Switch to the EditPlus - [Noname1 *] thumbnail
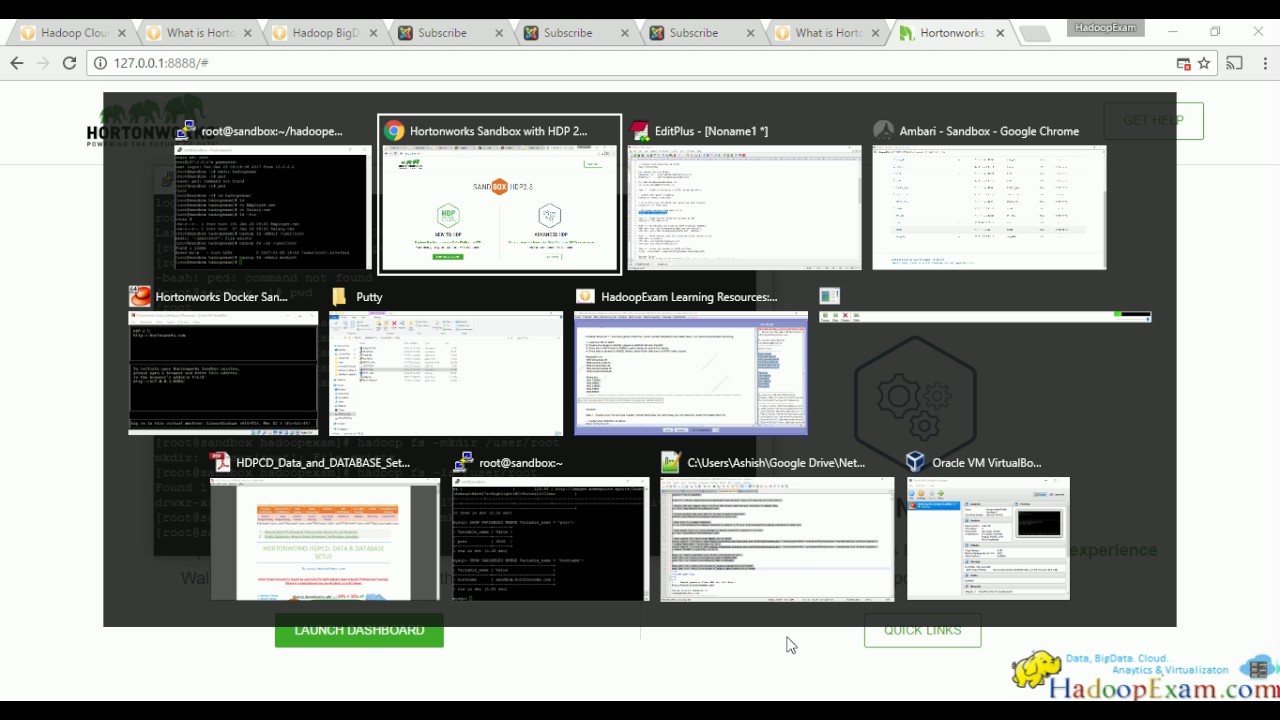The image size is (1280, 720). point(745,208)
